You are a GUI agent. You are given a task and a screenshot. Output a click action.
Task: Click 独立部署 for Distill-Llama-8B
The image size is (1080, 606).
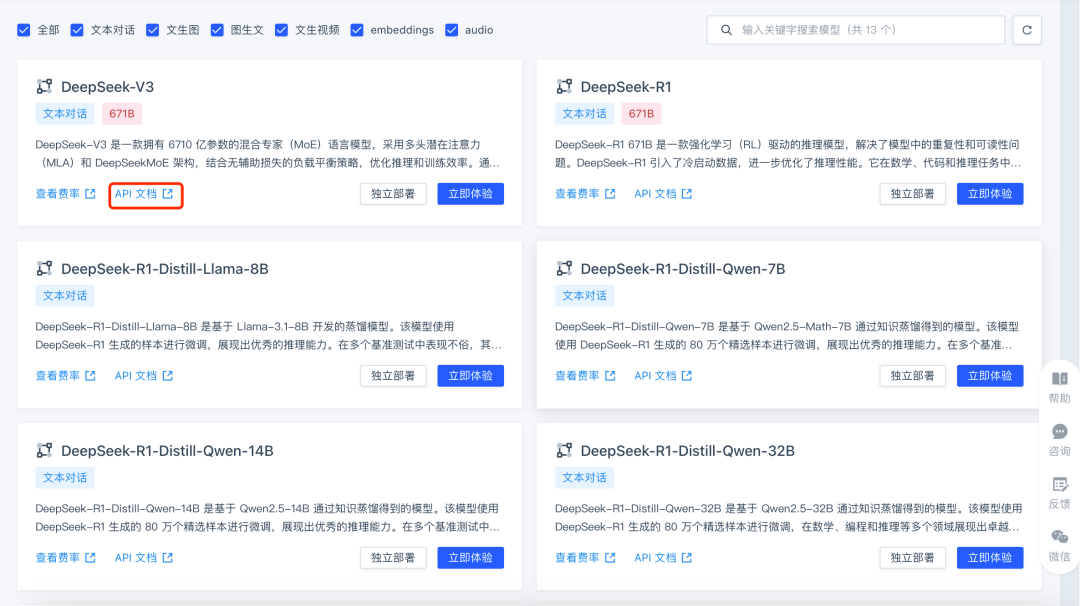coord(393,376)
